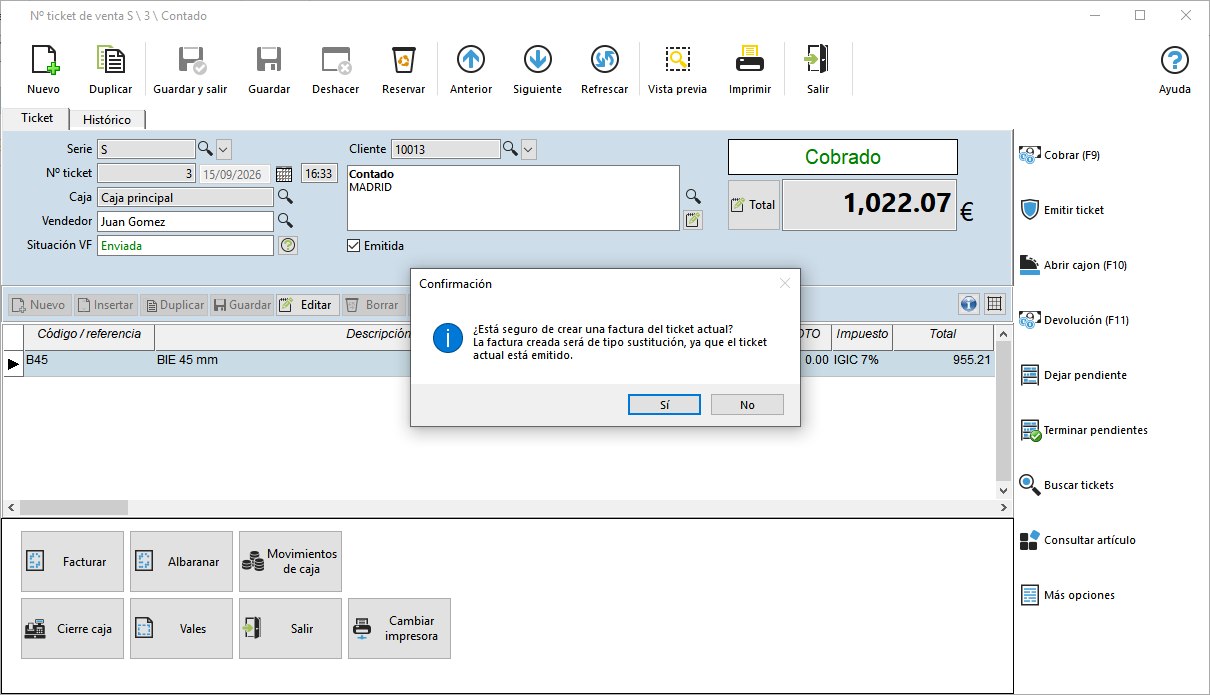Screen dimensions: 1210x695
Task: Select the B45 article row in the table
Action: click(x=500, y=363)
